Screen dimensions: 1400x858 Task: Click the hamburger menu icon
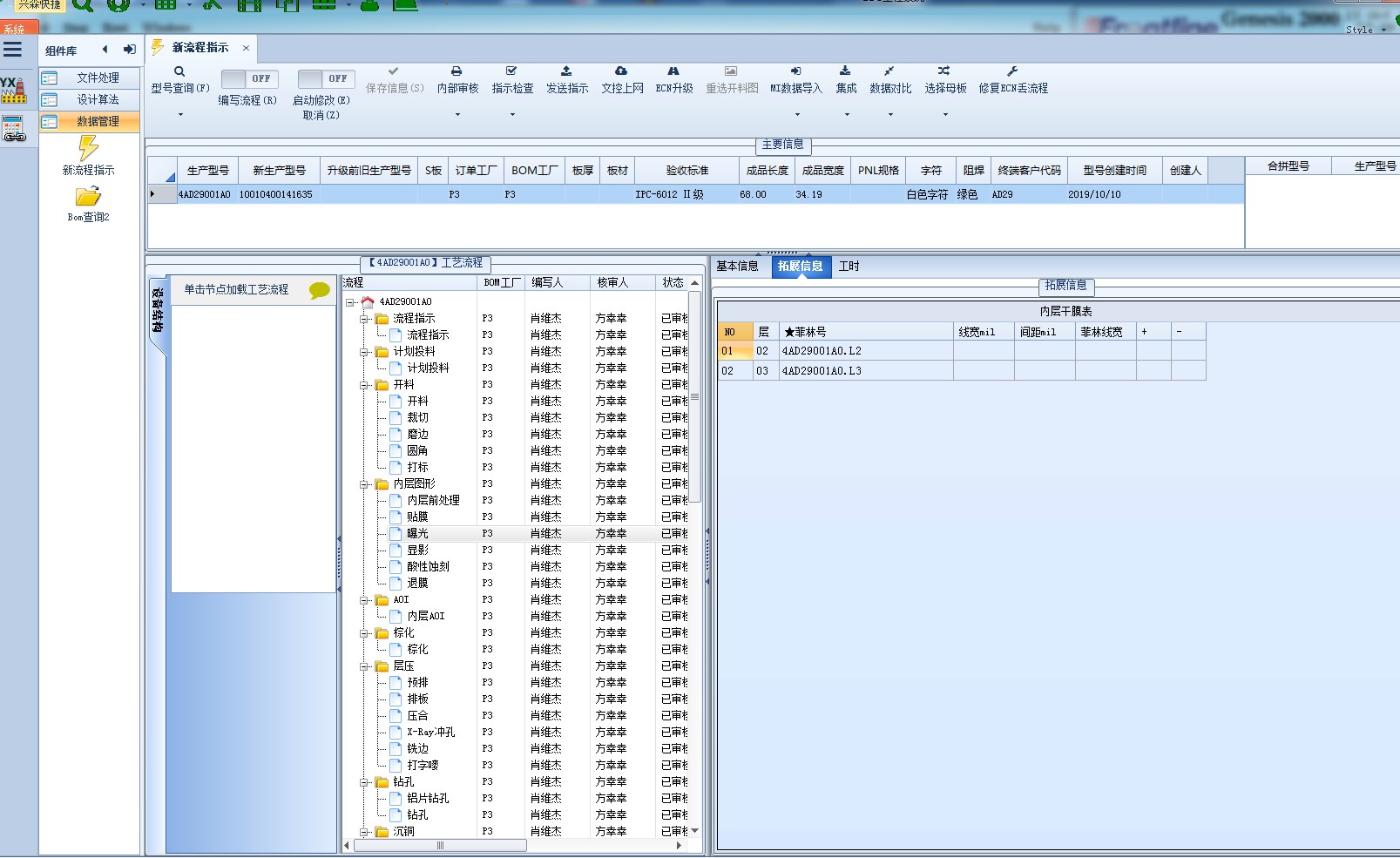(x=12, y=50)
